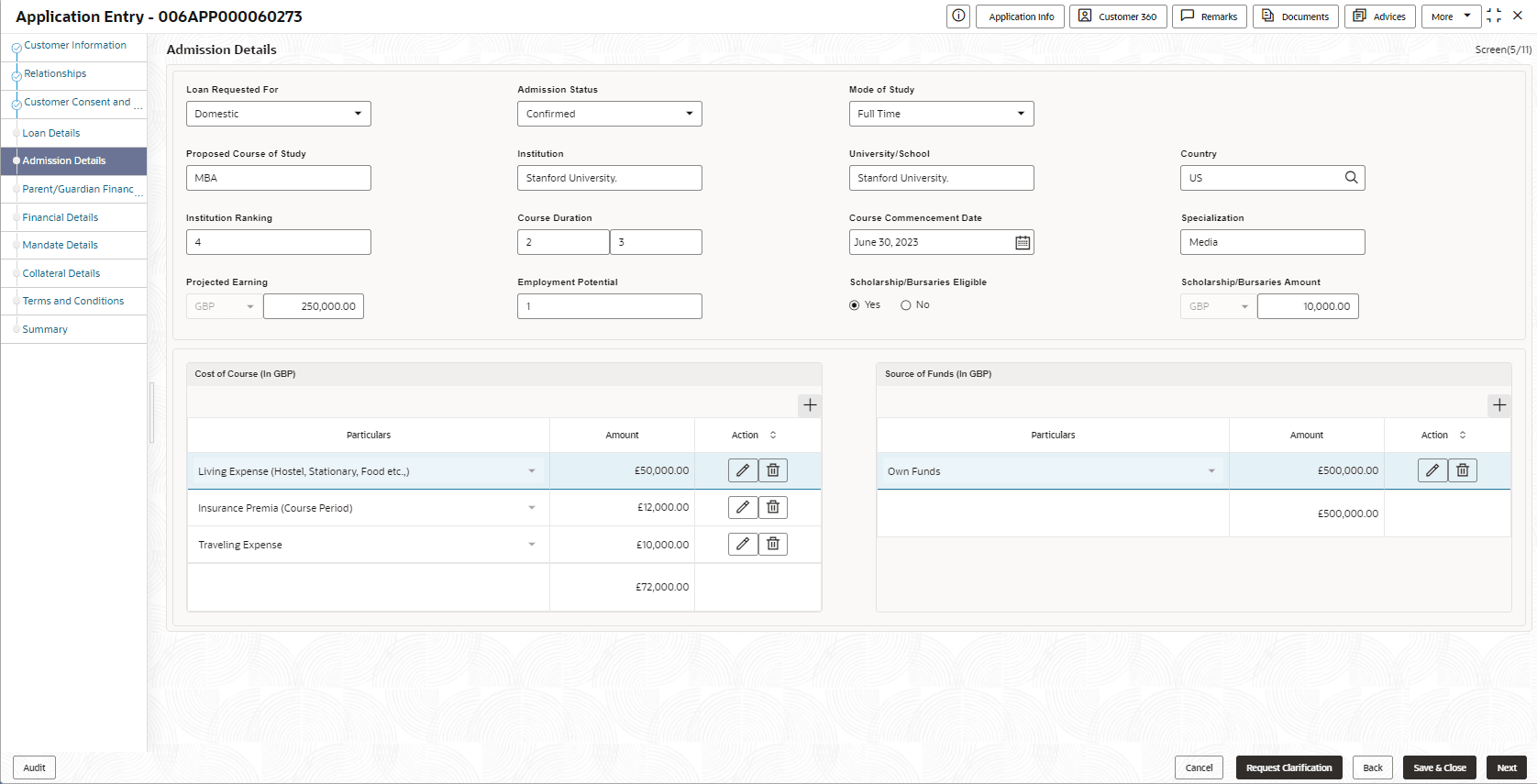Expand Insurance Premia particulars dropdown
This screenshot has height=784, width=1537.
[532, 508]
